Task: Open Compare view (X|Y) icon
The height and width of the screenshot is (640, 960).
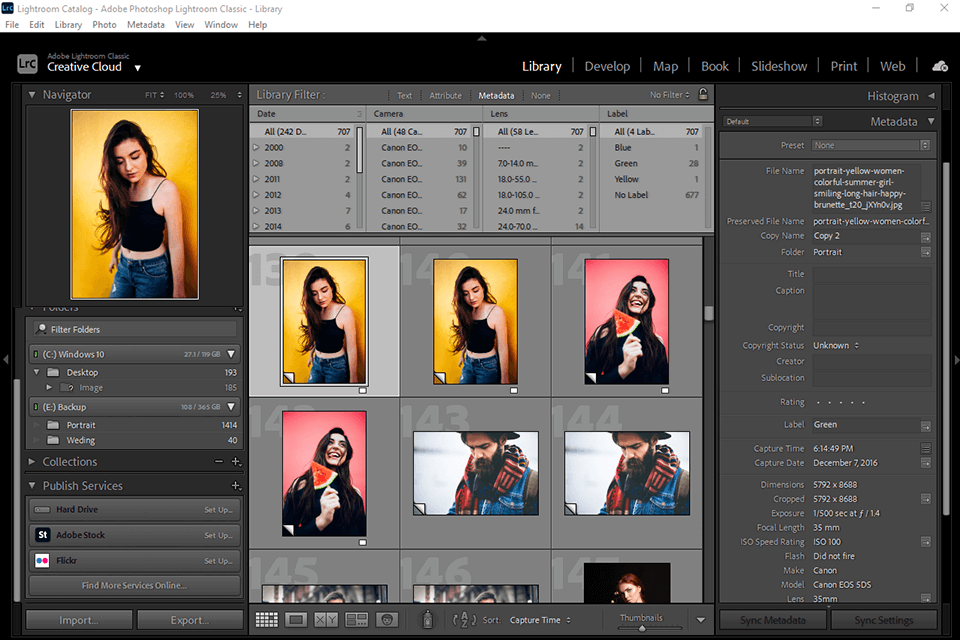Action: click(x=326, y=620)
